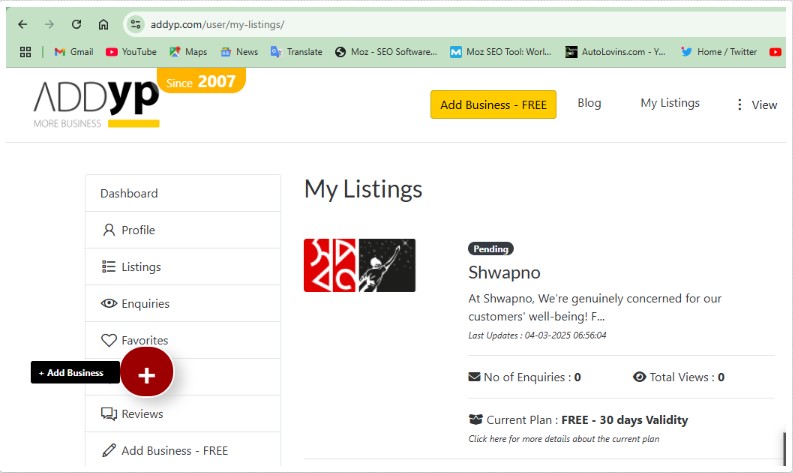Open the Gmail bookmark
Viewport: 793px width, 473px height.
click(x=74, y=52)
